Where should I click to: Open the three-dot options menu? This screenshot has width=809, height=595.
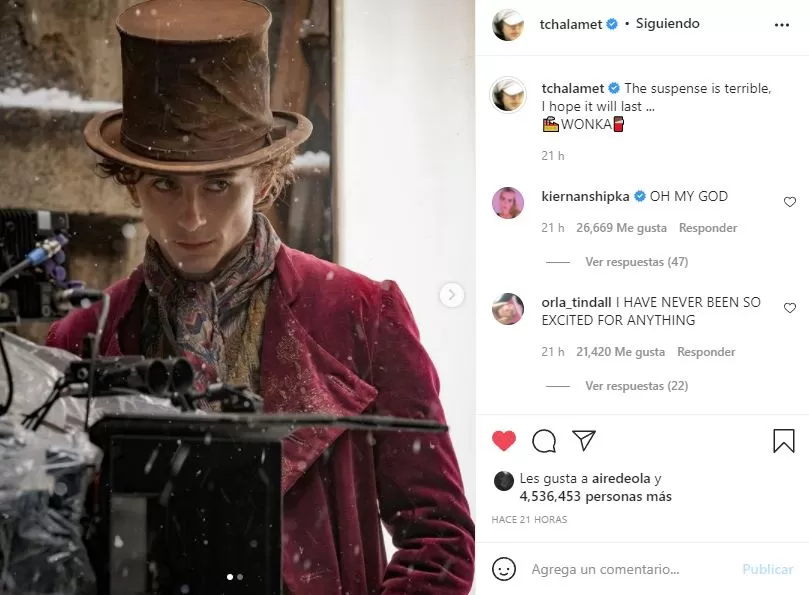782,25
